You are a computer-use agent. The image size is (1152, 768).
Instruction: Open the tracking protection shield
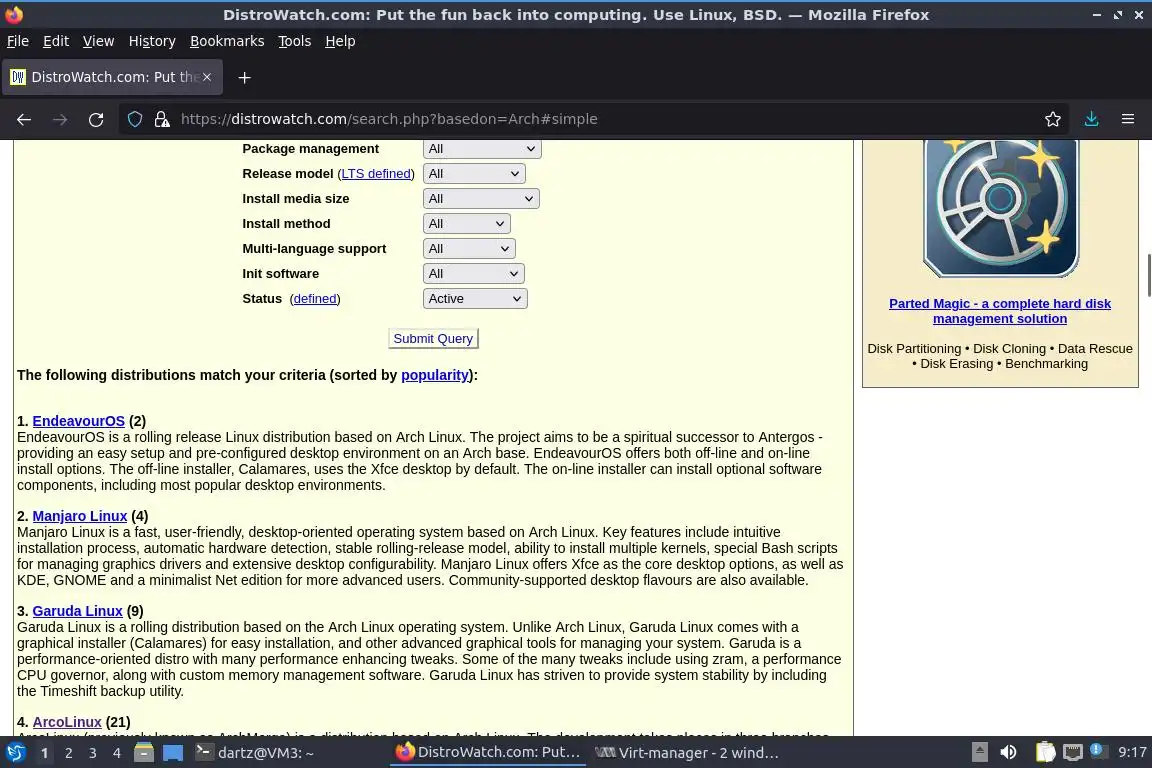(x=135, y=119)
